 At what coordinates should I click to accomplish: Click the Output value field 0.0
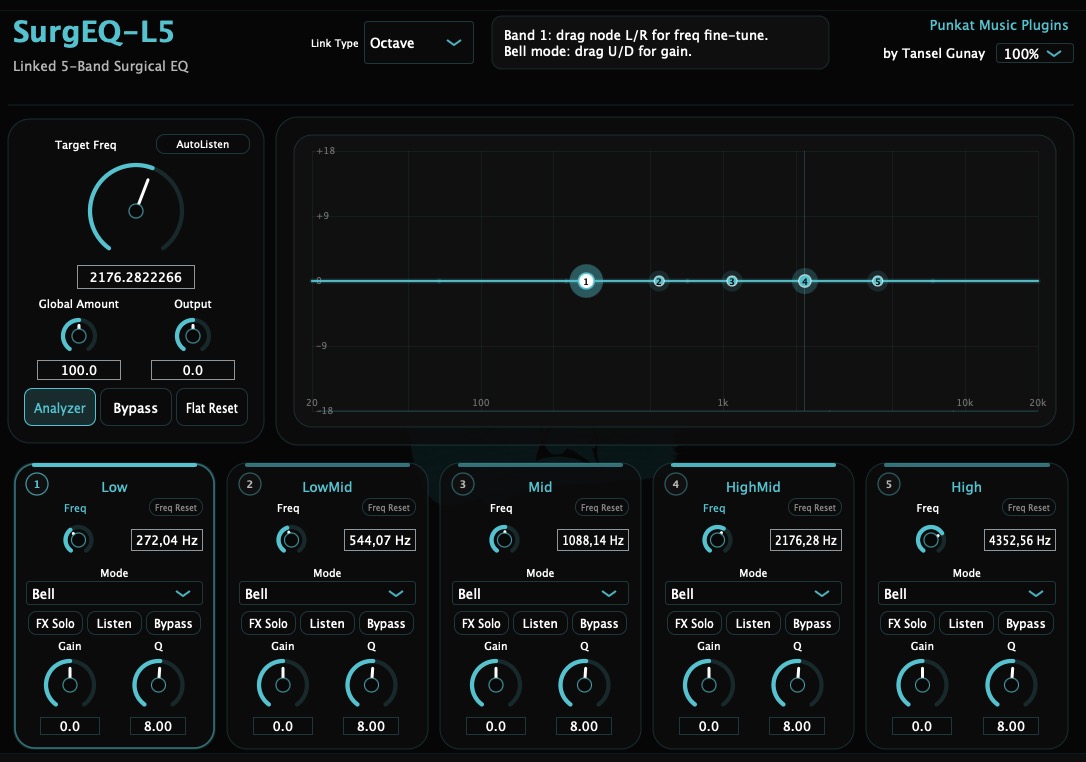tap(193, 370)
